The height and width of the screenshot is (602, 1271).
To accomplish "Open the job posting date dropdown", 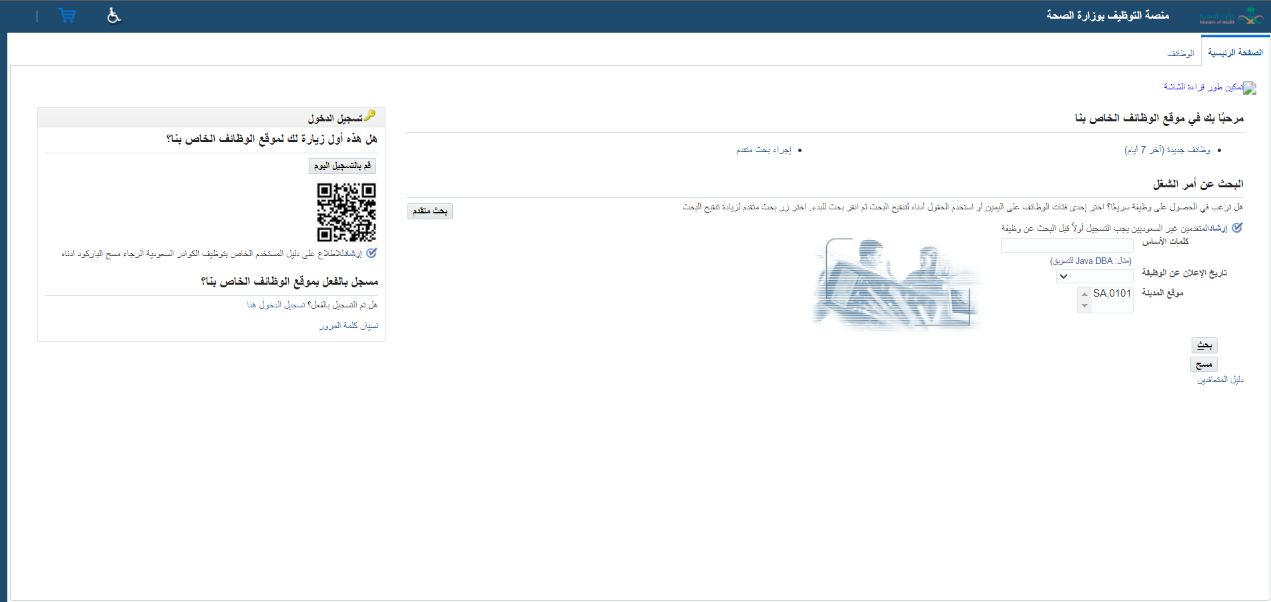I will click(1064, 276).
